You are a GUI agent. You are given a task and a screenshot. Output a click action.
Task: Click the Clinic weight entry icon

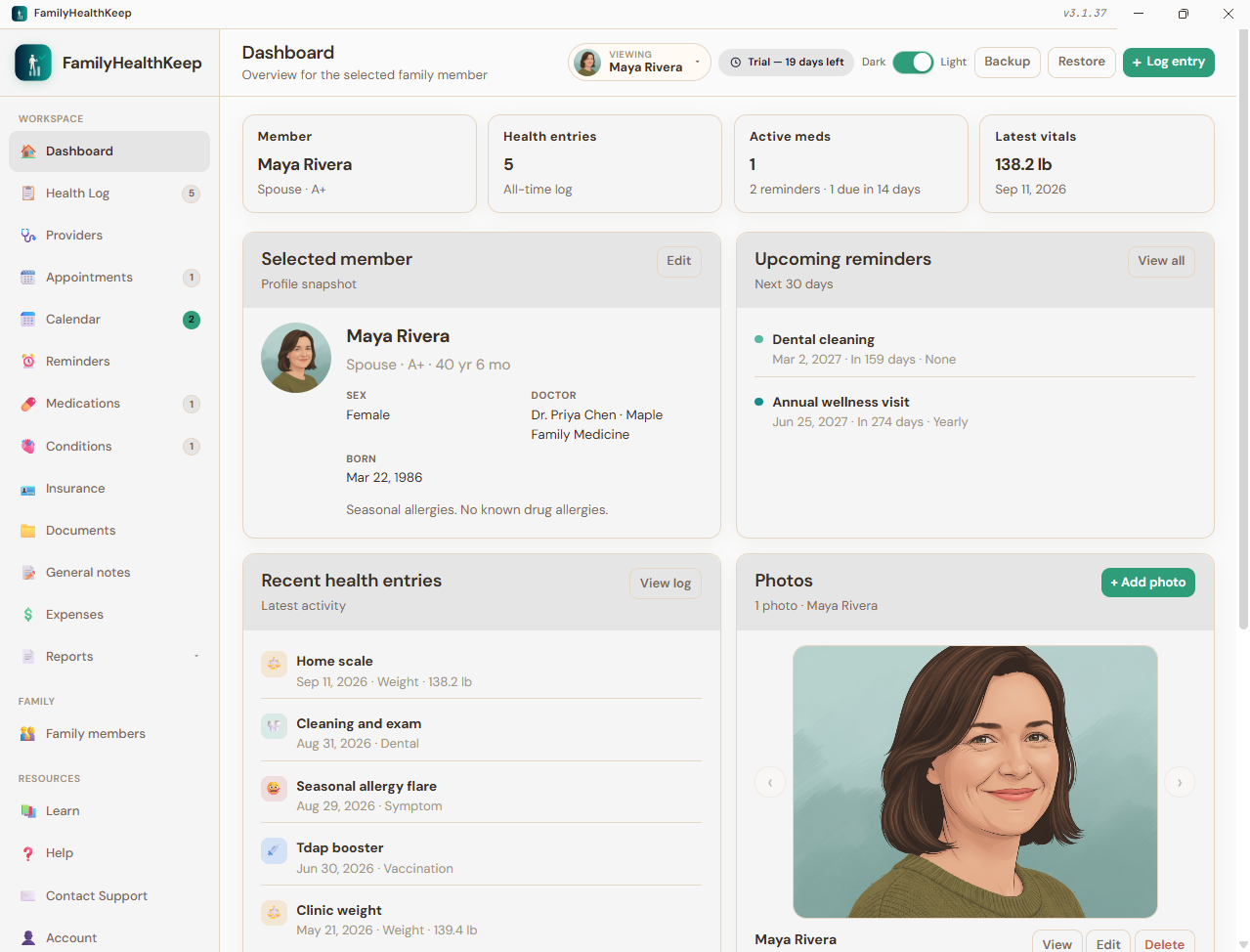(274, 913)
